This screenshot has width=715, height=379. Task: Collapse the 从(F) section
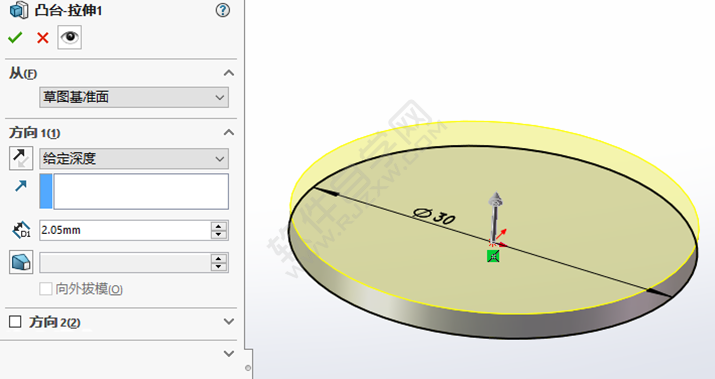click(229, 73)
